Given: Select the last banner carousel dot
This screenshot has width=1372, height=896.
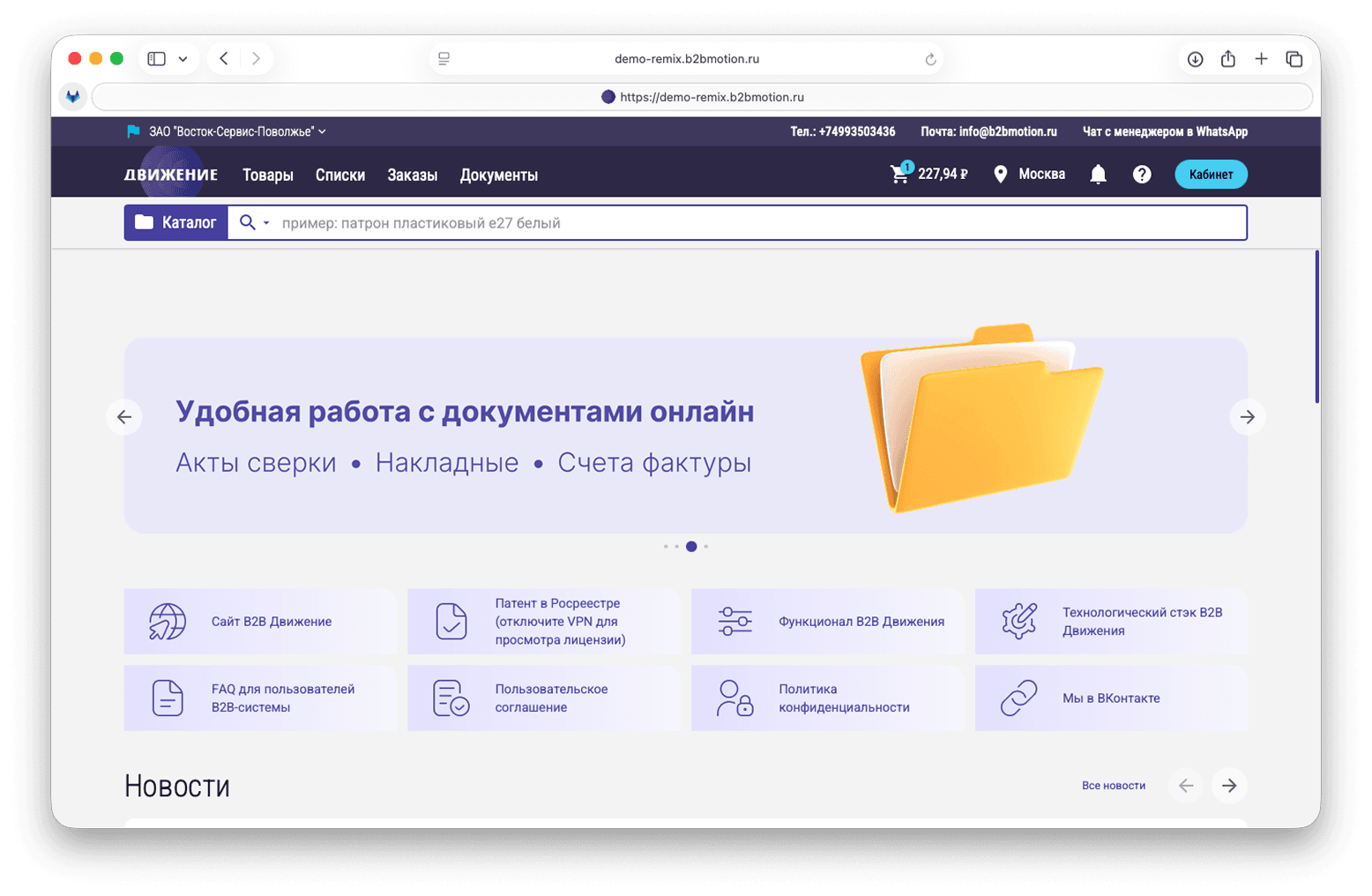Looking at the screenshot, I should (x=706, y=547).
